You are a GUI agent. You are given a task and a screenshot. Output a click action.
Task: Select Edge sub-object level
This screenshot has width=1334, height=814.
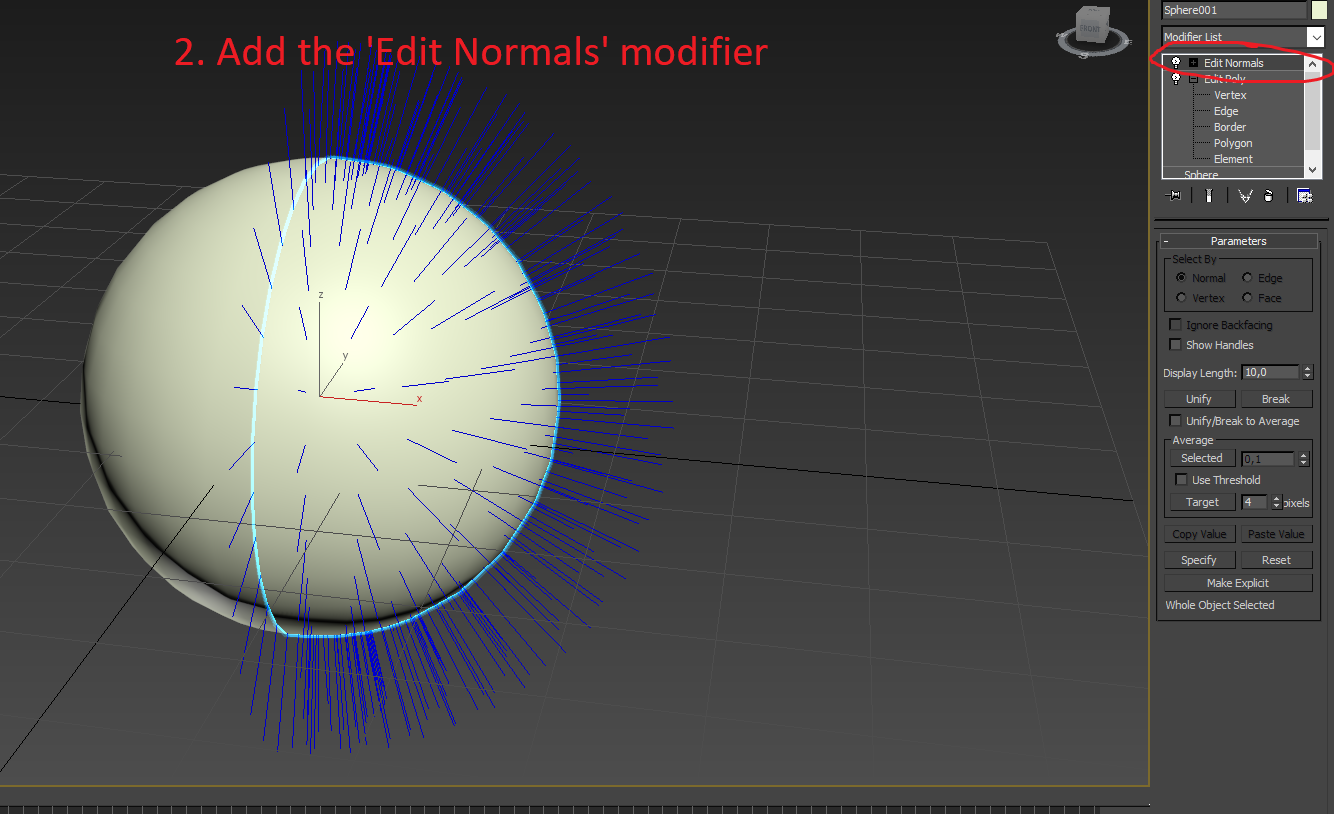click(x=1226, y=111)
